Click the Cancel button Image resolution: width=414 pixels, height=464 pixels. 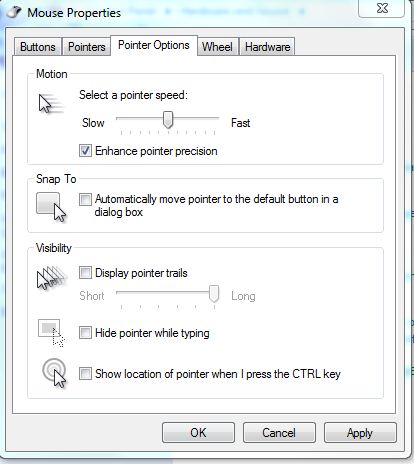point(279,433)
